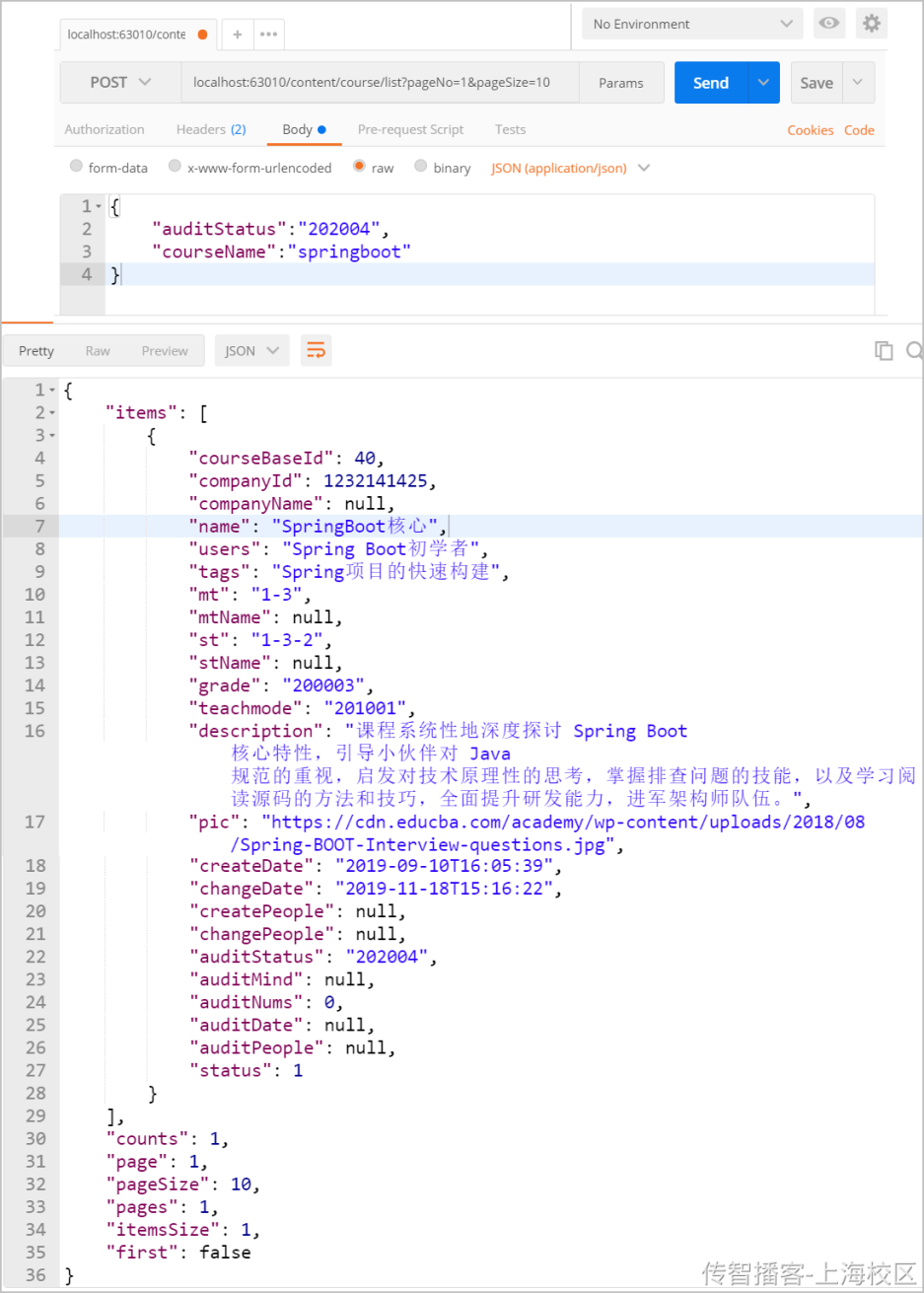Click the auditStatus line in request body
The image size is (924, 1293).
point(270,229)
